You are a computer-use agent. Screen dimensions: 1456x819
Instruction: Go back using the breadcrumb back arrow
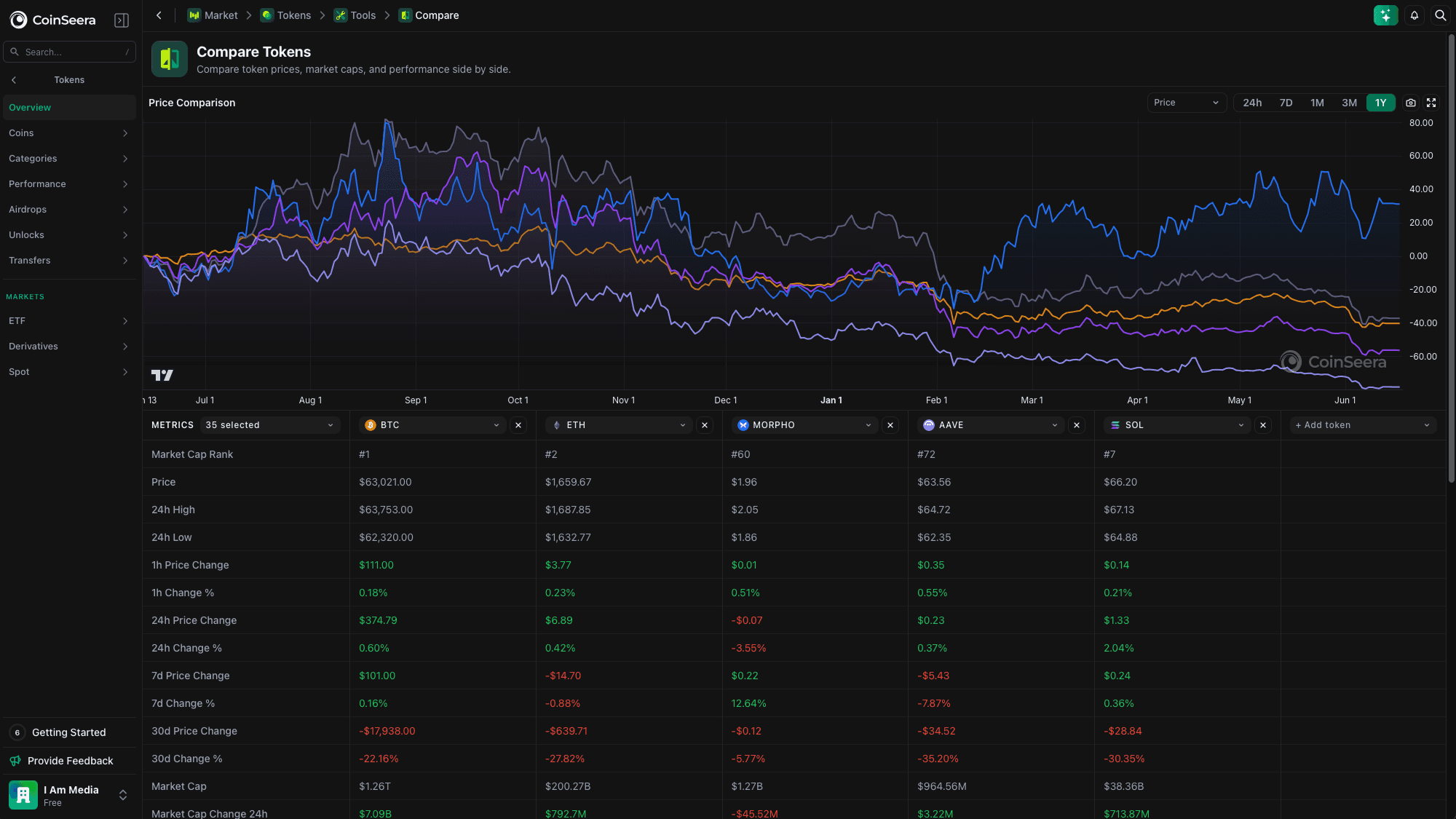coord(159,15)
